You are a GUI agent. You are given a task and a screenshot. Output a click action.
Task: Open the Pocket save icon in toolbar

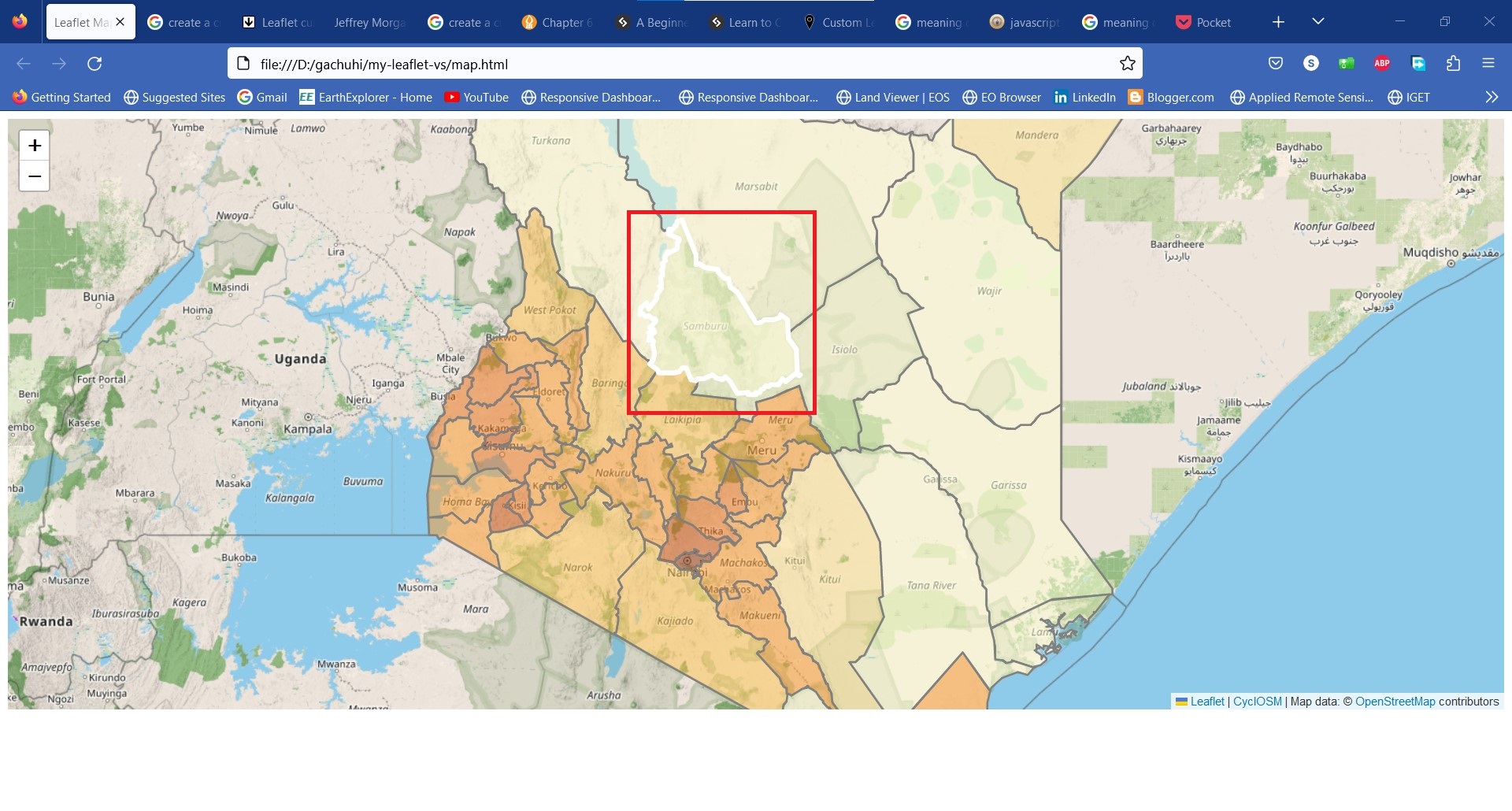click(x=1276, y=64)
